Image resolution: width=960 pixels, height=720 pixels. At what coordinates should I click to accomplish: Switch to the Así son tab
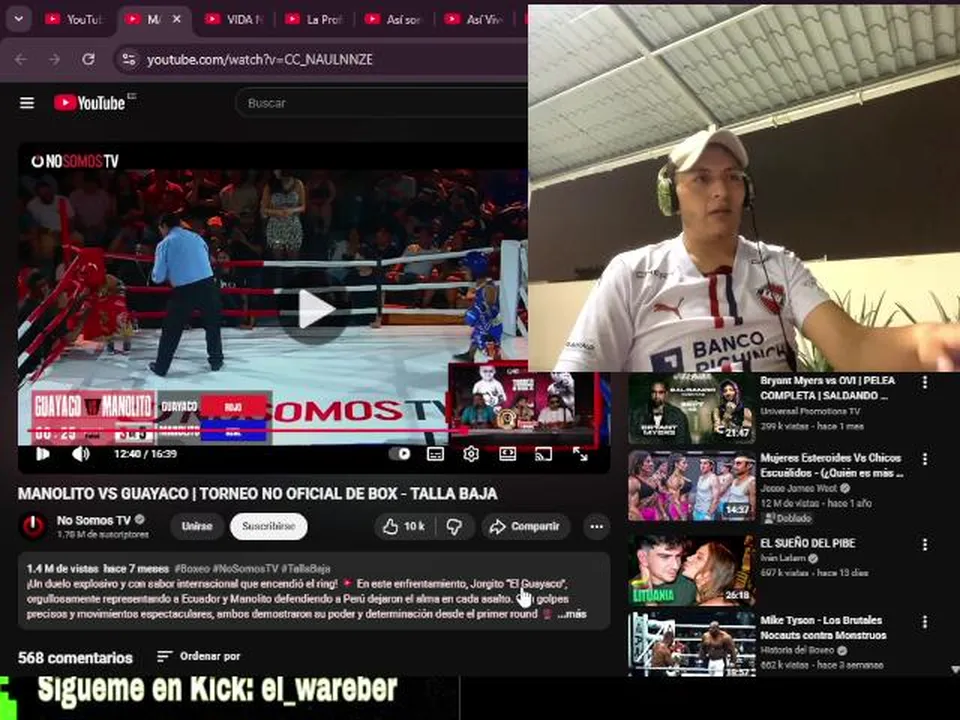(394, 20)
